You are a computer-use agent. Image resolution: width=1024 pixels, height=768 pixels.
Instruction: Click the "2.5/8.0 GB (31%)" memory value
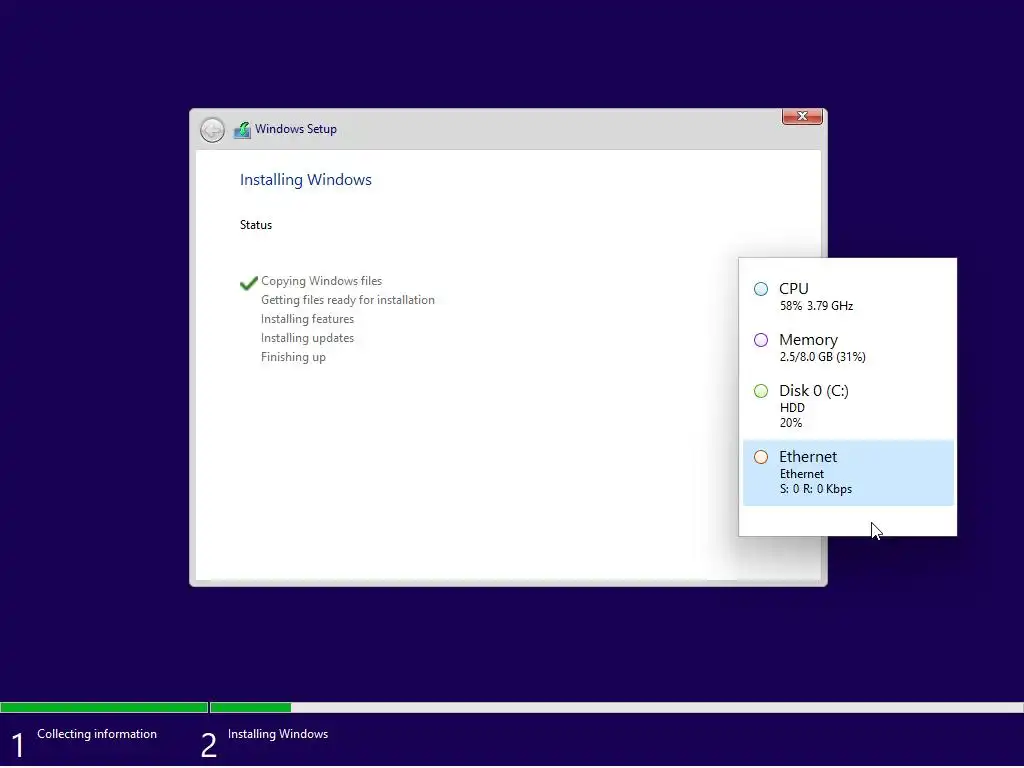(x=823, y=357)
